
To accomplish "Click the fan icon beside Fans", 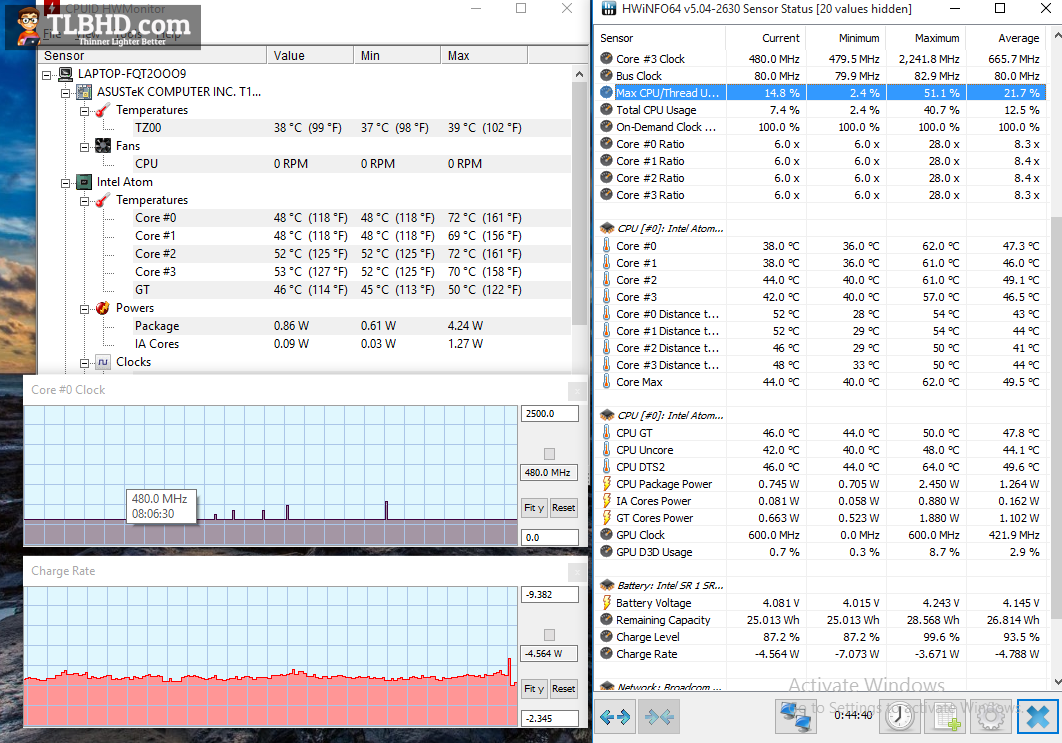I will point(103,146).
